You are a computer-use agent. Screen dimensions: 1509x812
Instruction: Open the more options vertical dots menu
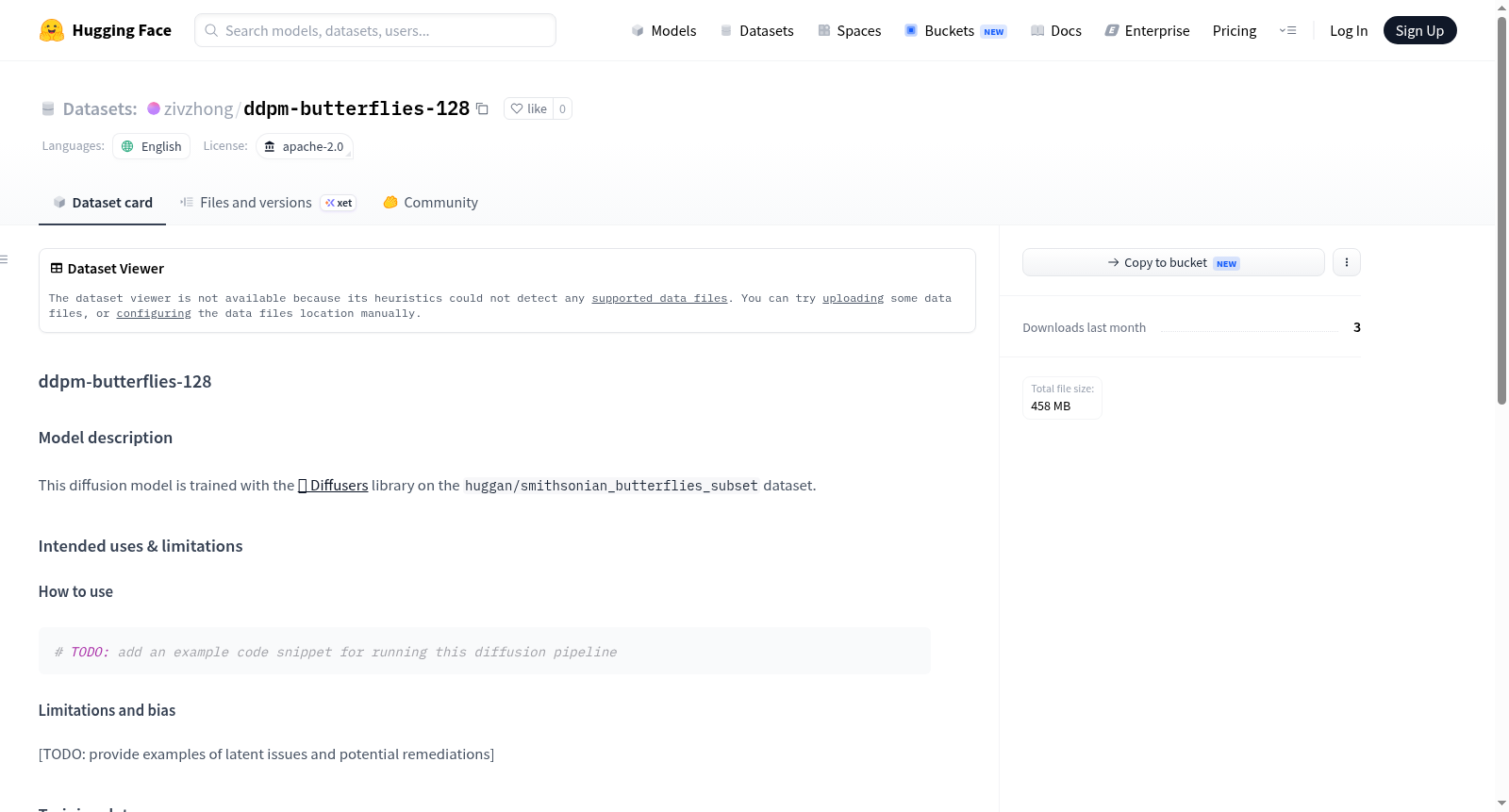(1347, 262)
